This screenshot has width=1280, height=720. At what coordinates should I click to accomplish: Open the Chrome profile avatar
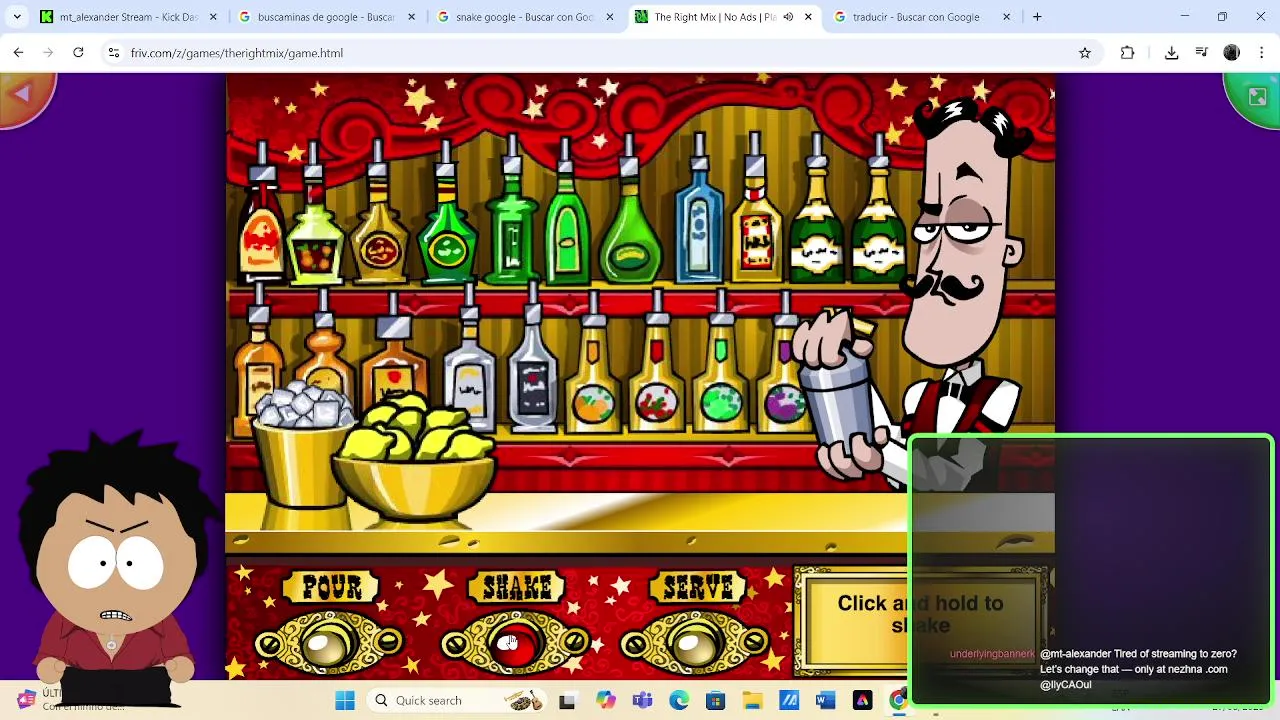[1232, 53]
